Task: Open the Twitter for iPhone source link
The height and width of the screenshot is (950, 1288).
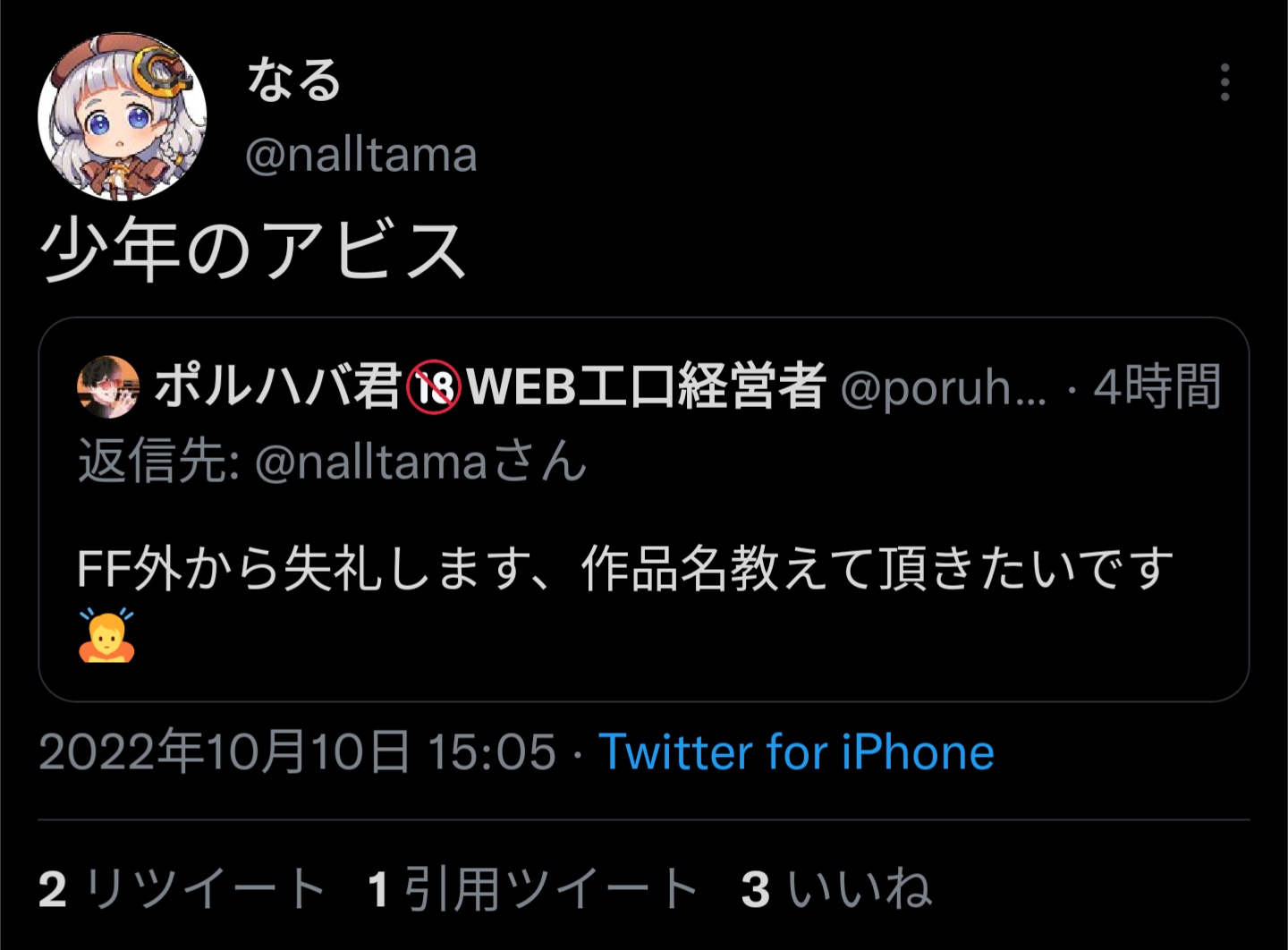Action: [796, 752]
